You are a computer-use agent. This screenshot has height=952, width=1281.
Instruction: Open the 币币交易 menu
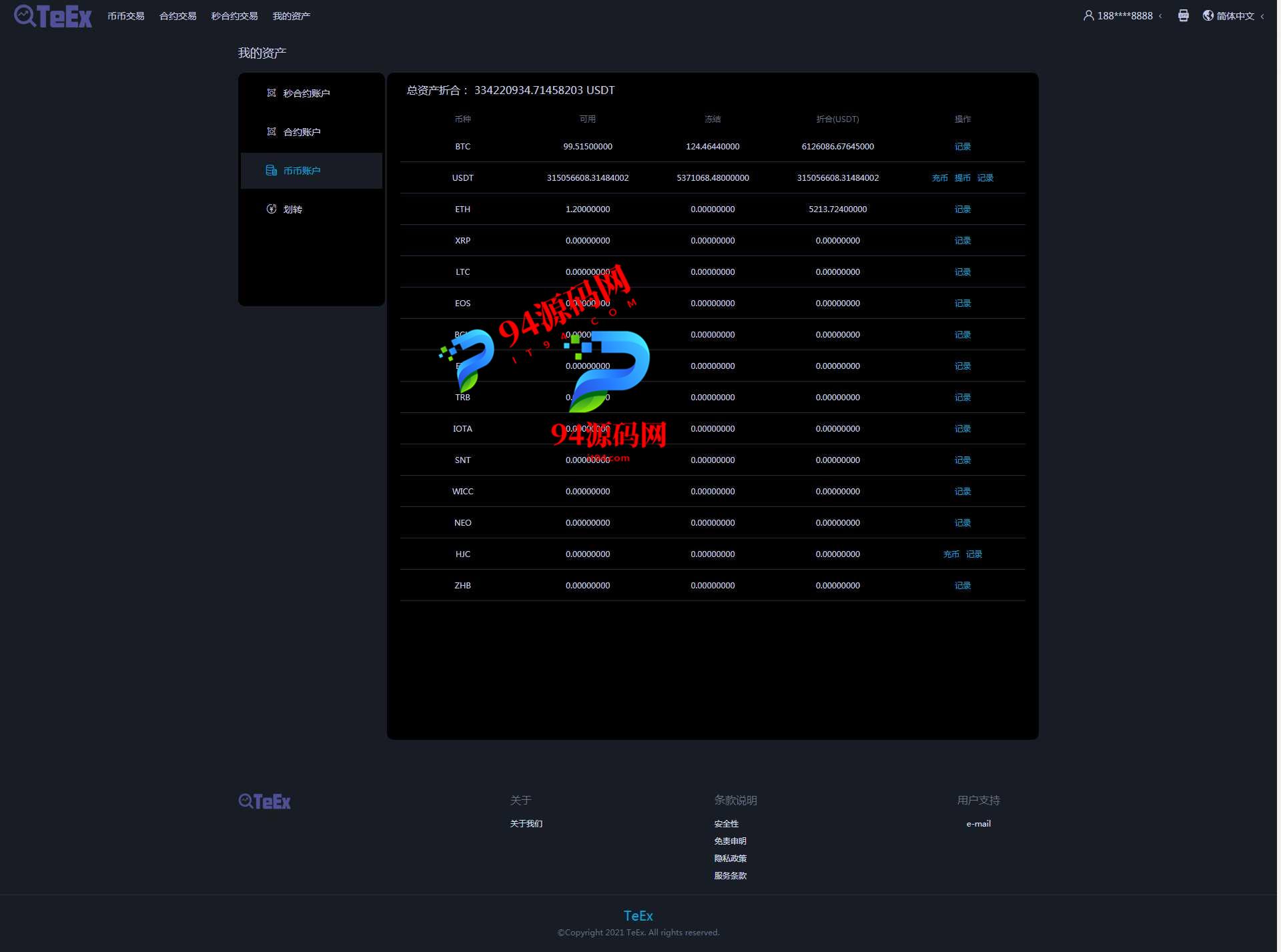click(126, 16)
